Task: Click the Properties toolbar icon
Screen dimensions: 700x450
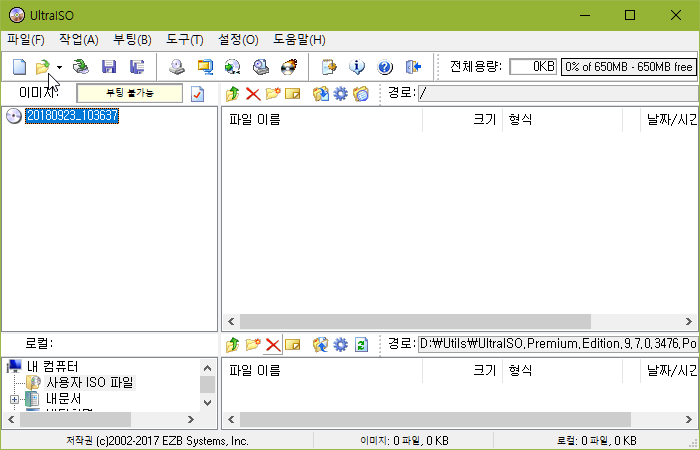Action: click(329, 67)
